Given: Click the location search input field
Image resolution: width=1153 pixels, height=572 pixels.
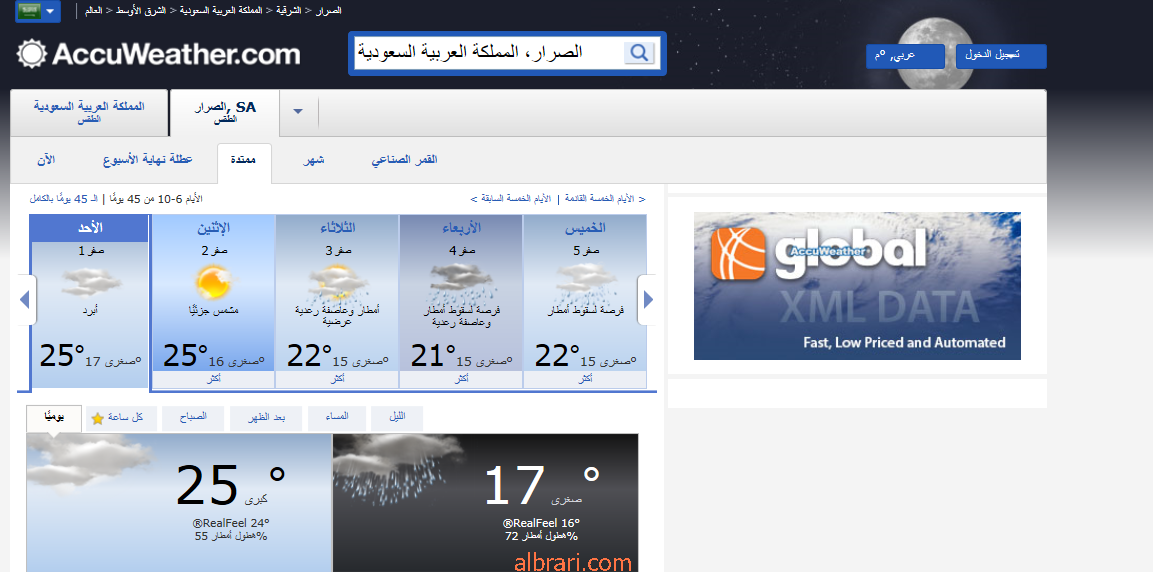Looking at the screenshot, I should click(x=489, y=53).
